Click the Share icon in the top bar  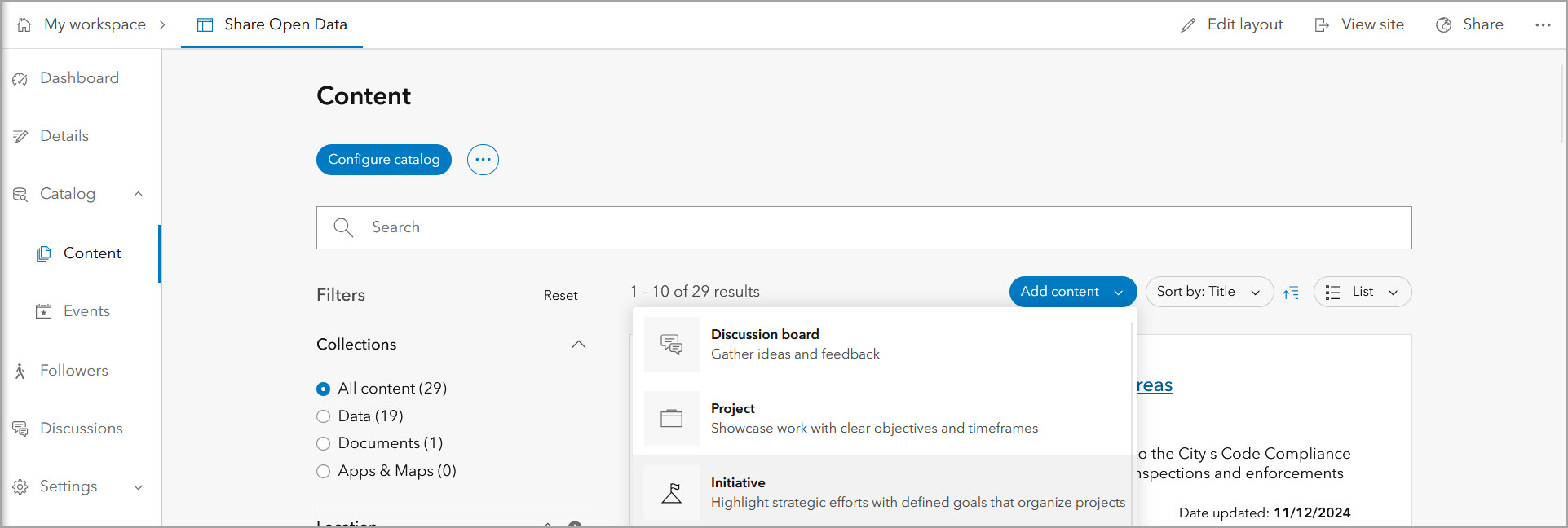pos(1443,25)
